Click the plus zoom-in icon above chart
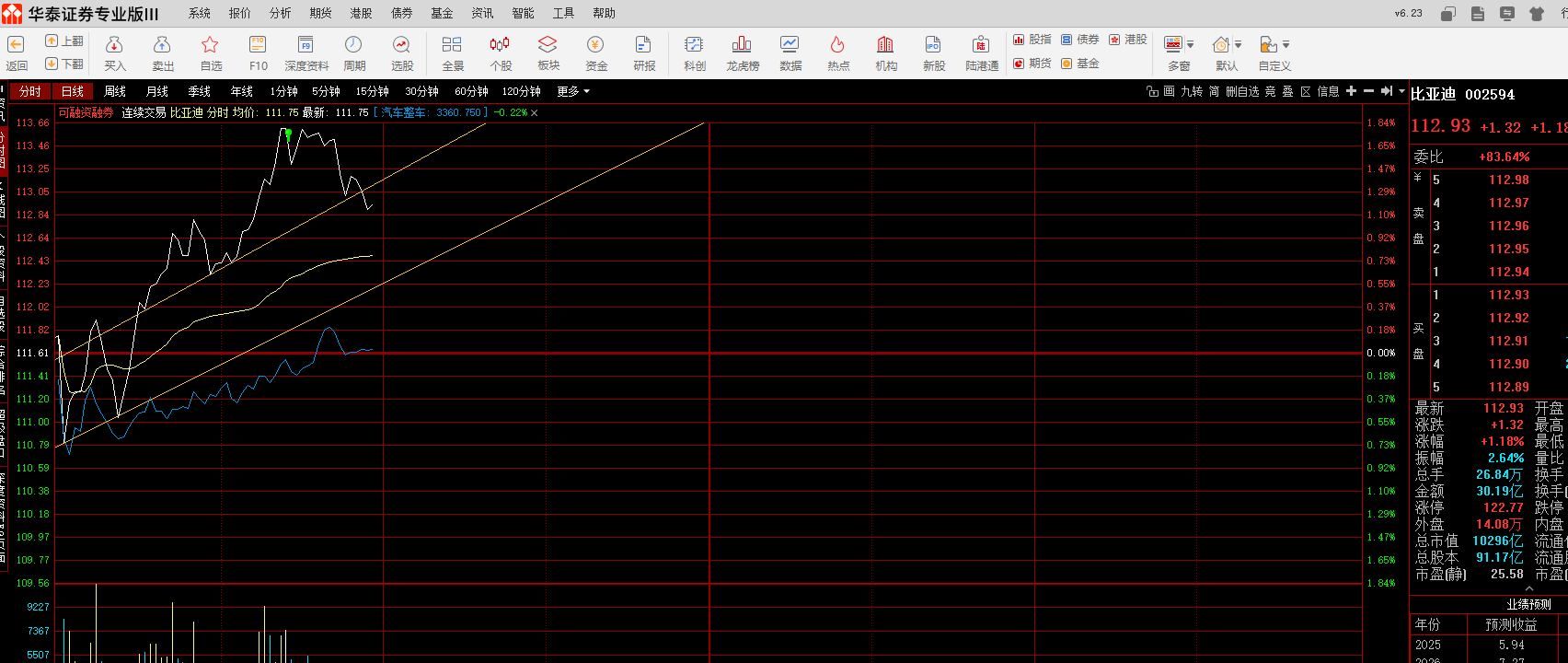The height and width of the screenshot is (663, 1568). point(1351,91)
